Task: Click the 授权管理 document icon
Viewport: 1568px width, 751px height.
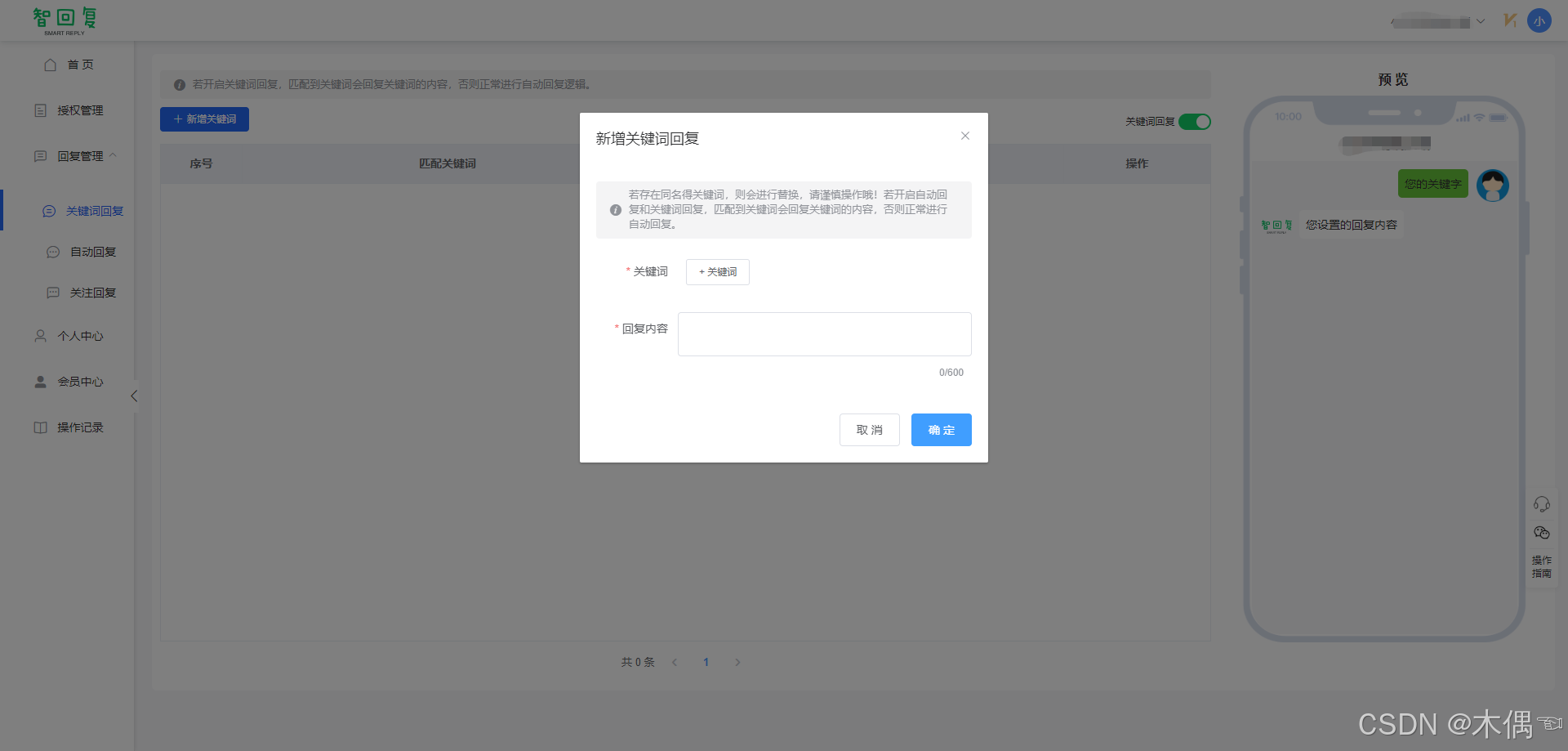Action: tap(41, 110)
